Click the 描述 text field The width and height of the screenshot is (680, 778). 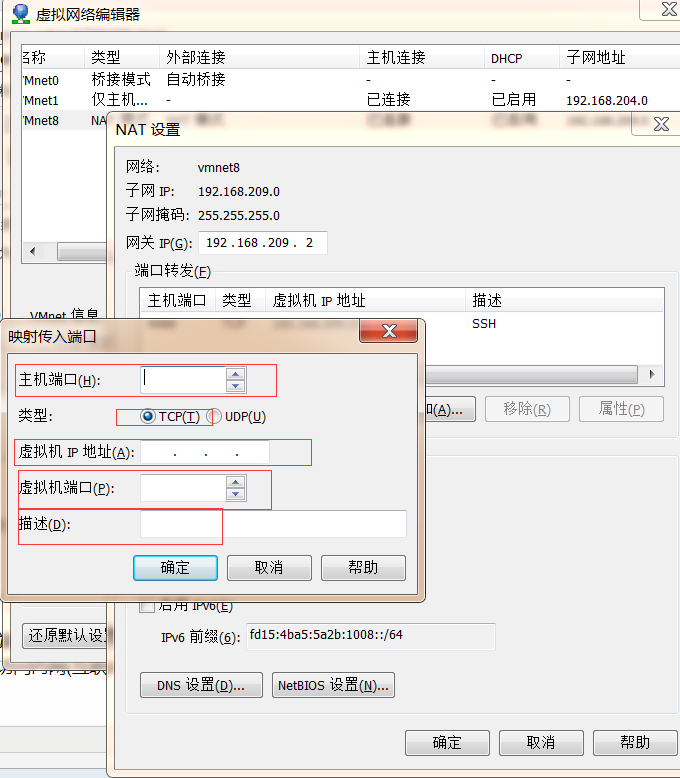click(x=273, y=524)
